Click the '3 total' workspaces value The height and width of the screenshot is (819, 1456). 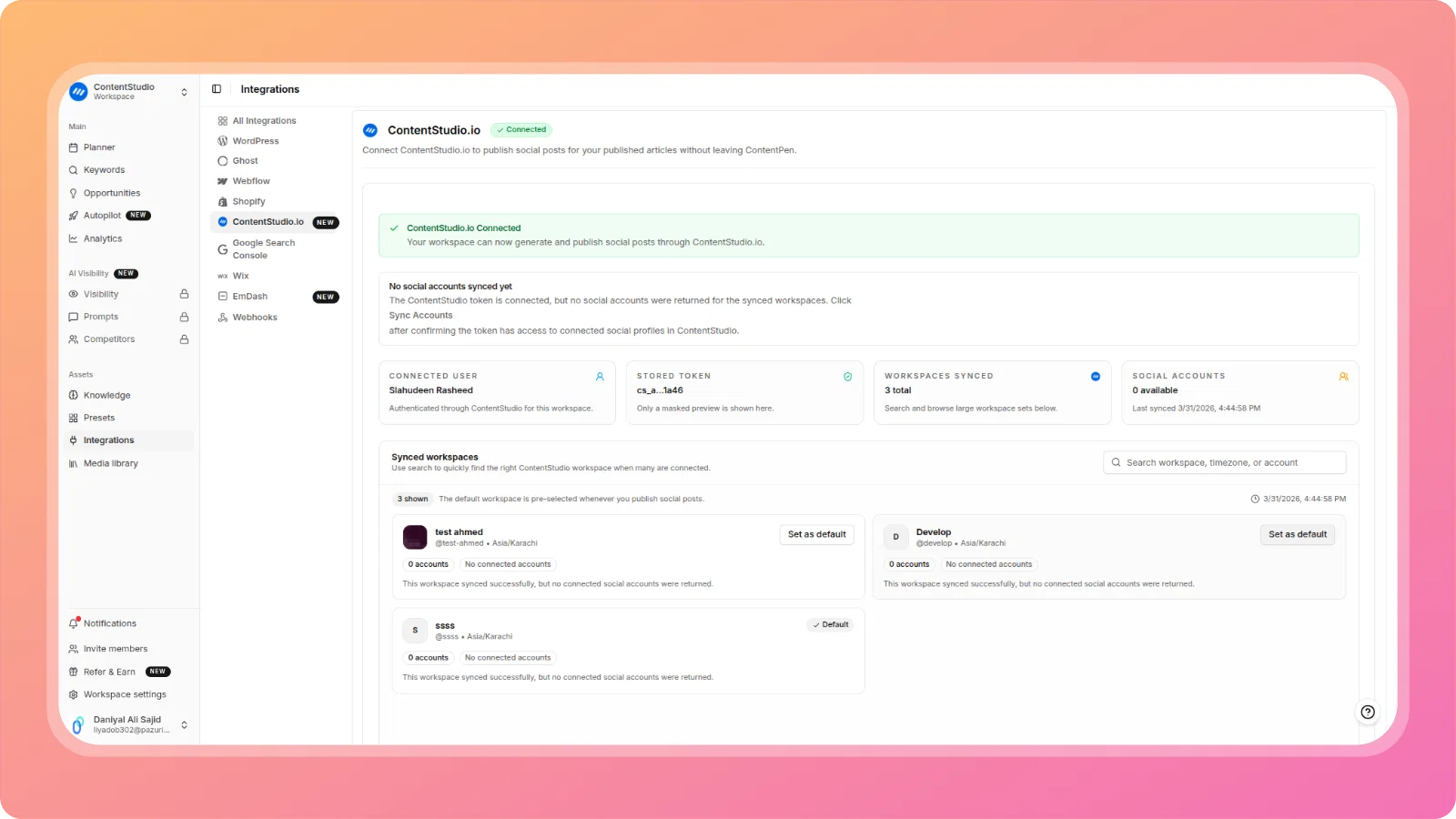897,390
